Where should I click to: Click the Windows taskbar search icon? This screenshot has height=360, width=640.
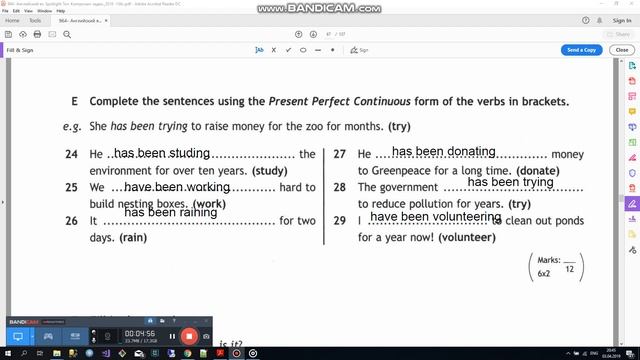[24, 353]
